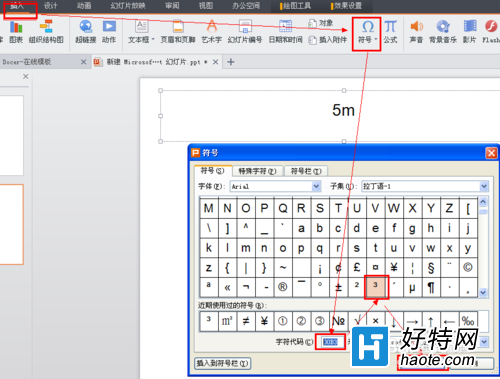Switch to Symbol Bar (符号栏) tab

pyautogui.click(x=306, y=171)
